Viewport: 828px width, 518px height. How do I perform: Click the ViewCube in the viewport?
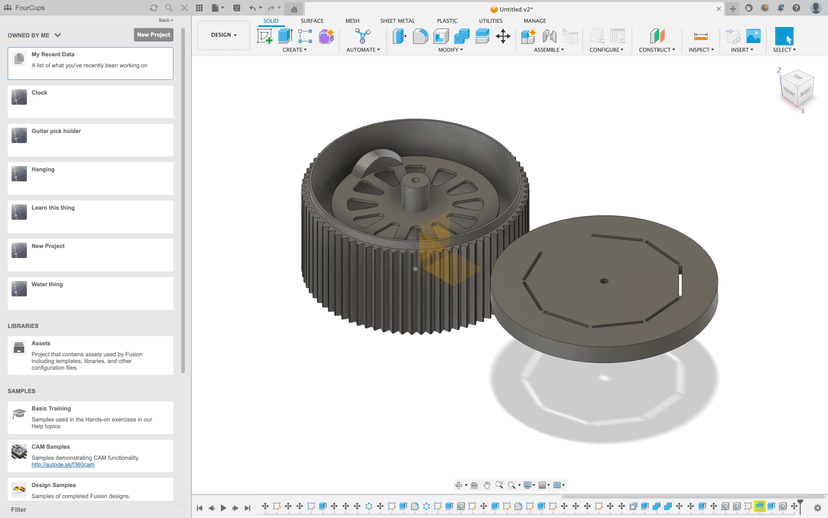tap(796, 88)
